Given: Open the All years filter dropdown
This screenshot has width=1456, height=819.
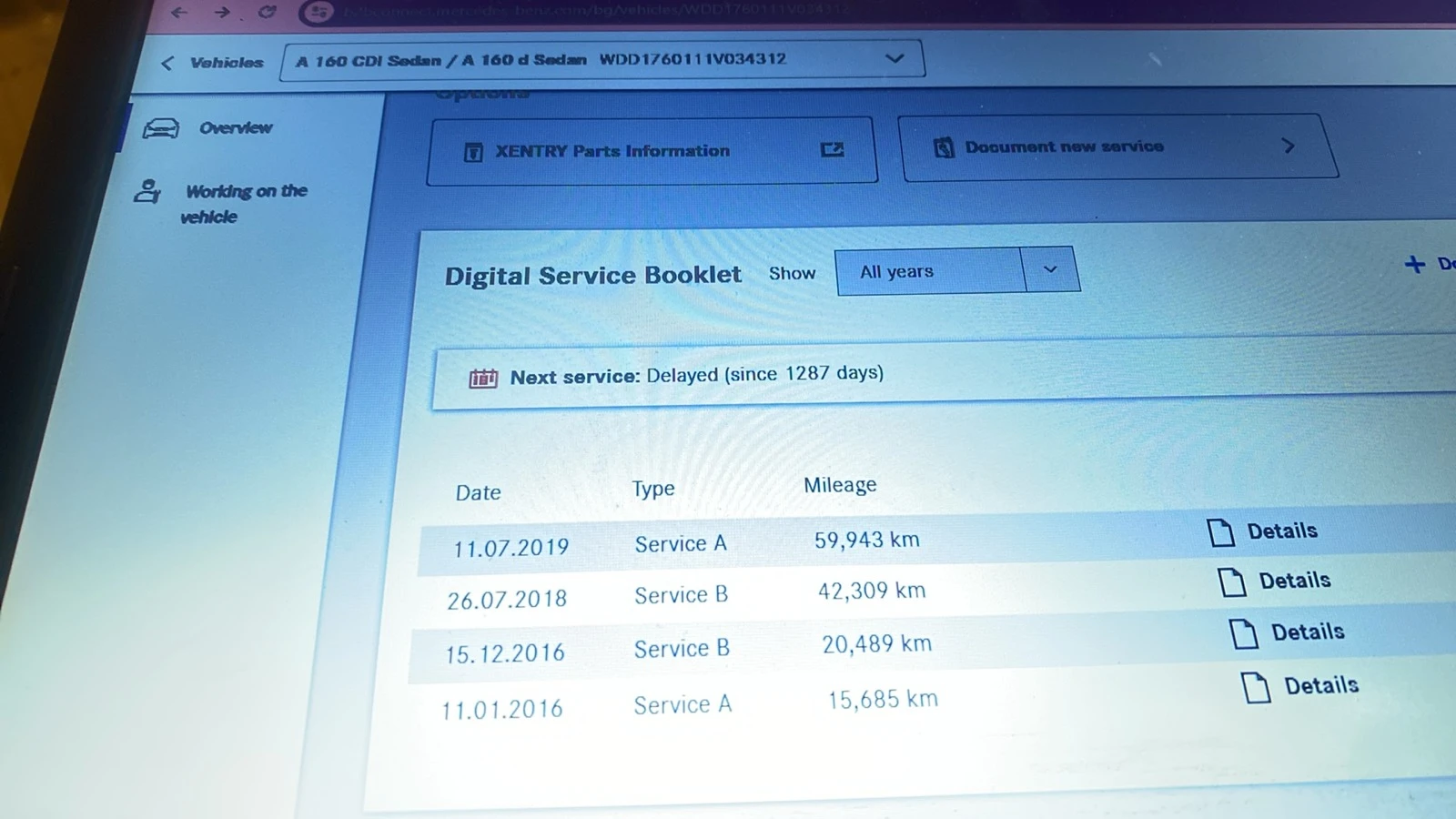Looking at the screenshot, I should point(957,270).
